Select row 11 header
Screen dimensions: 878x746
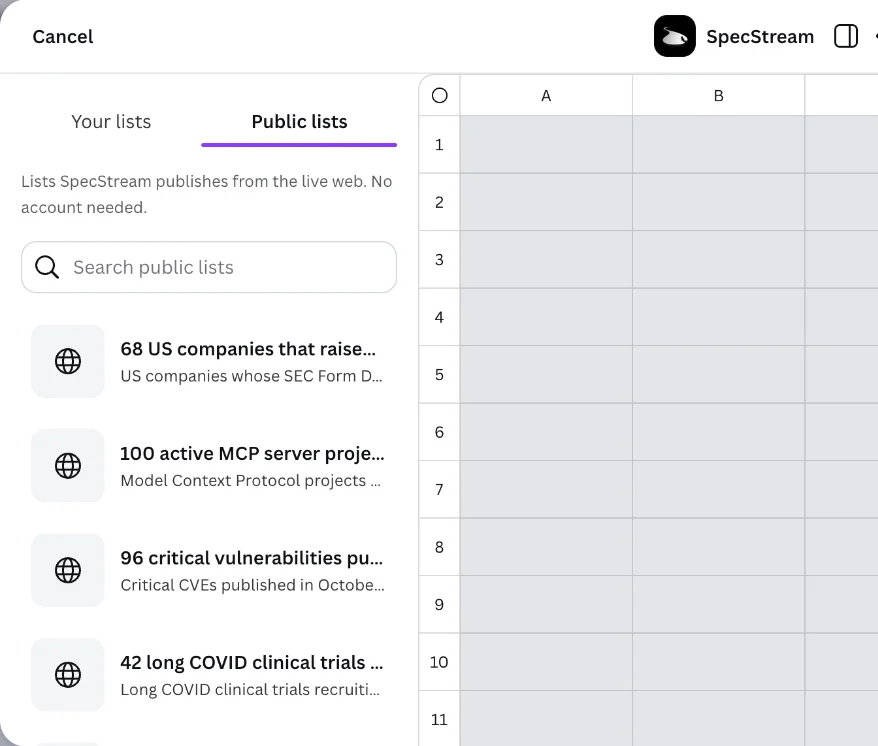pyautogui.click(x=440, y=719)
